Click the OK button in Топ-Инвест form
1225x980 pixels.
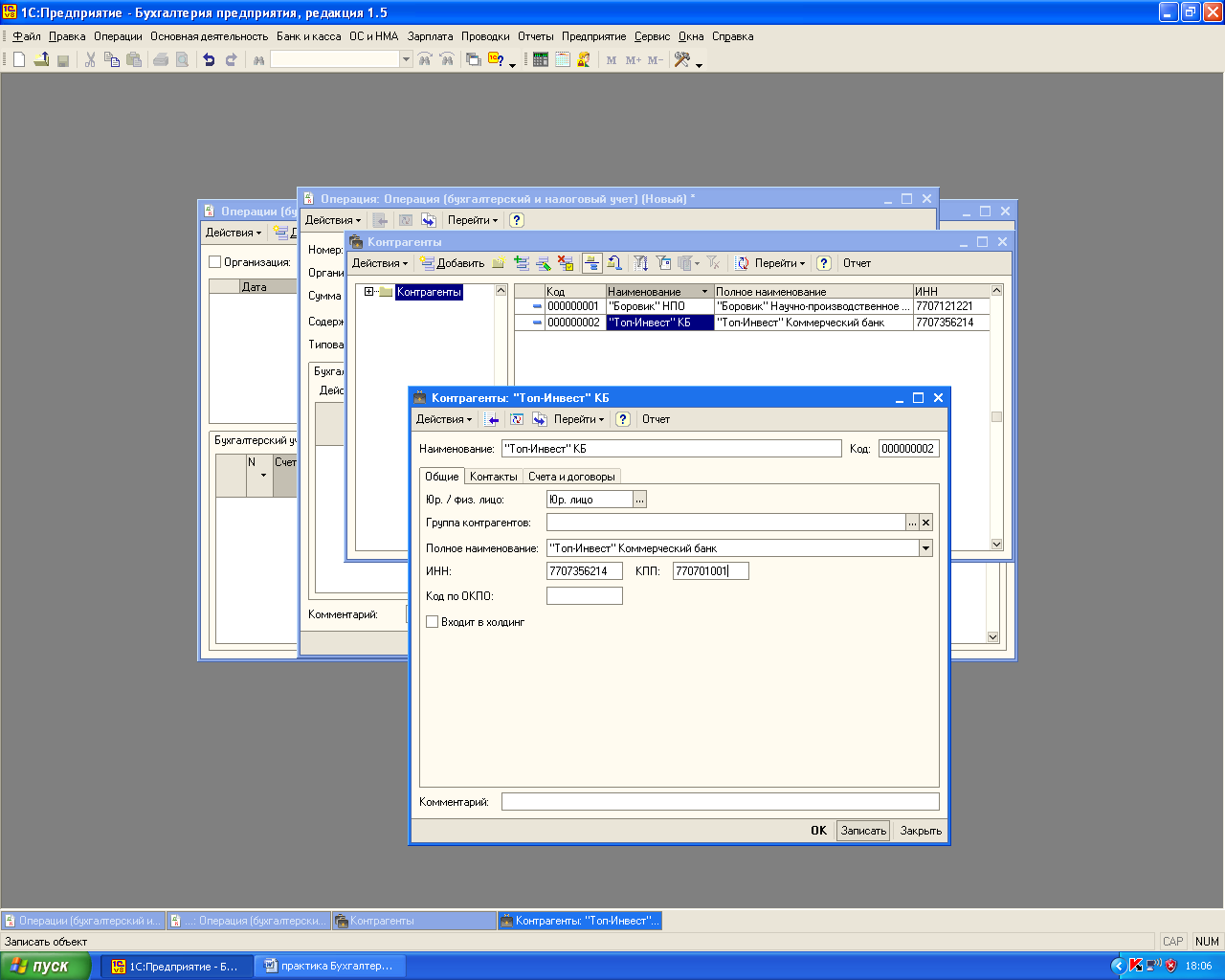tap(819, 831)
